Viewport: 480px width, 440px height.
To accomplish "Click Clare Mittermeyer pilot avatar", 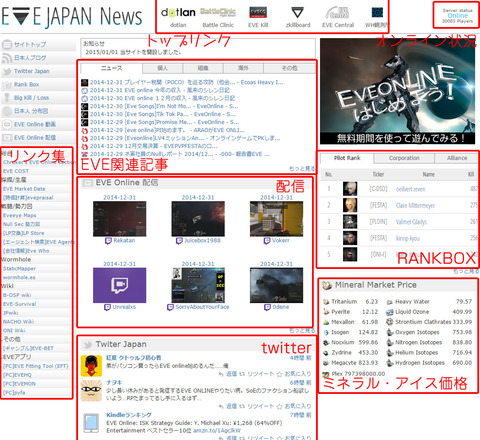I will (350, 205).
